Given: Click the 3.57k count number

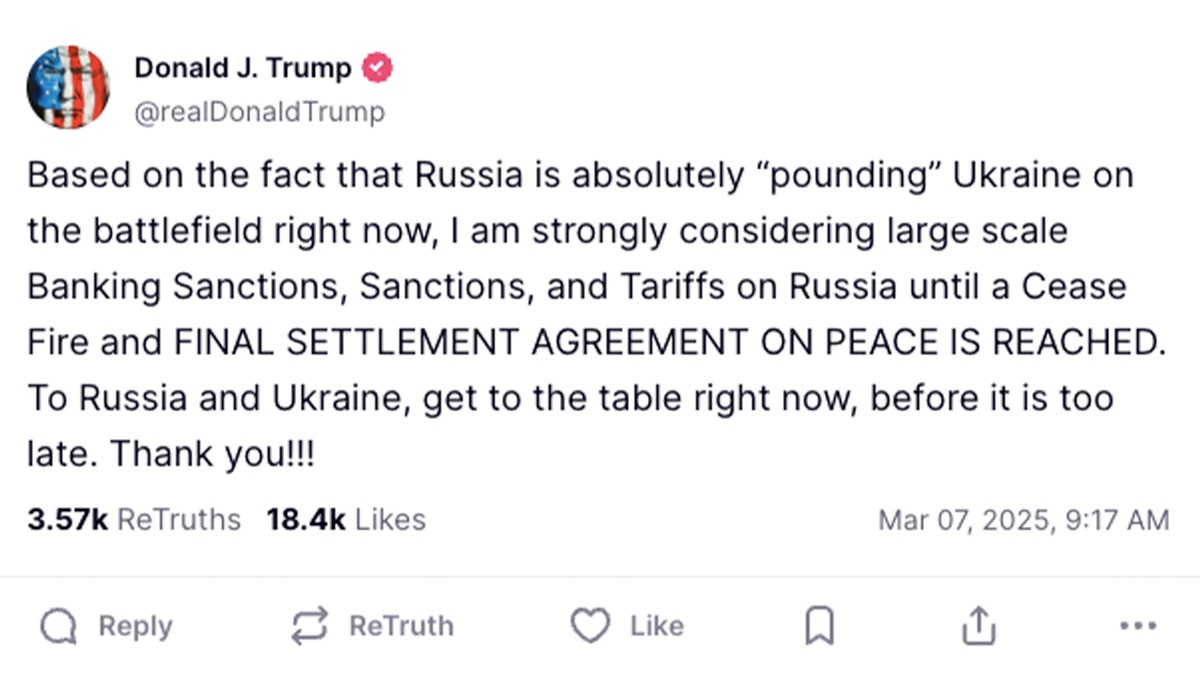Looking at the screenshot, I should tap(68, 520).
